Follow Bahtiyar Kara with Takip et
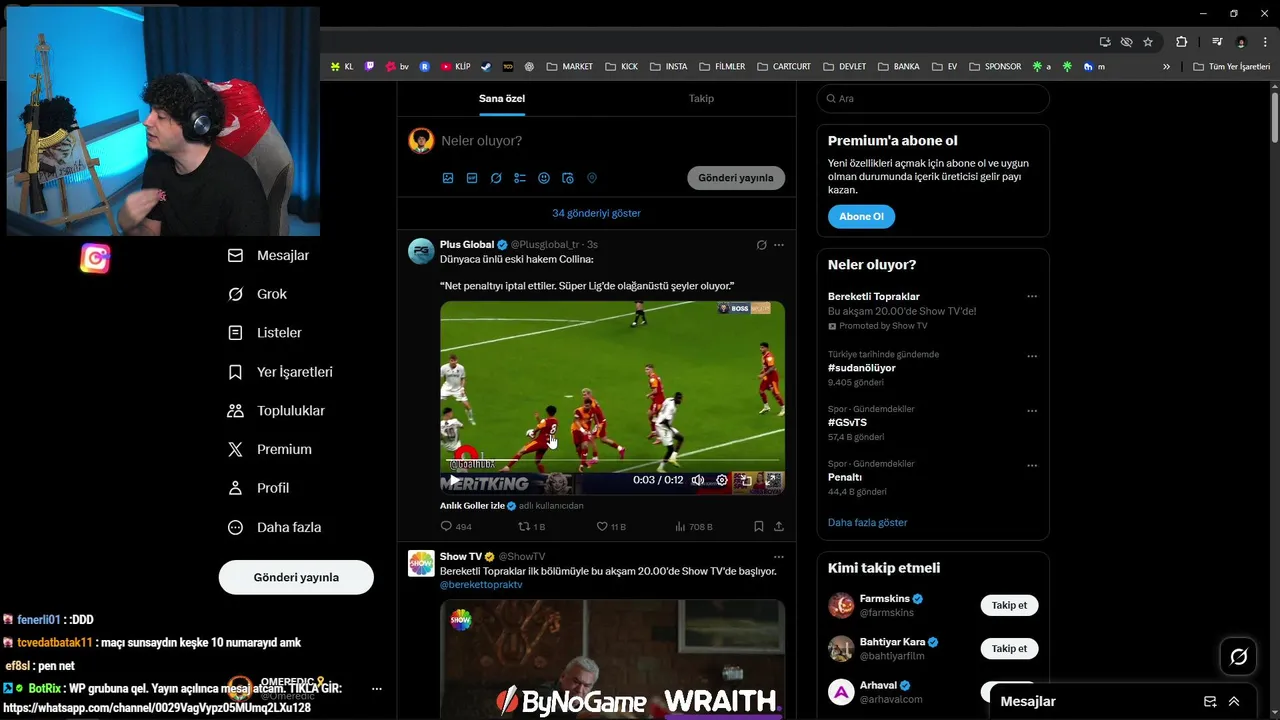Screen dimensions: 1280x720 click(1009, 648)
